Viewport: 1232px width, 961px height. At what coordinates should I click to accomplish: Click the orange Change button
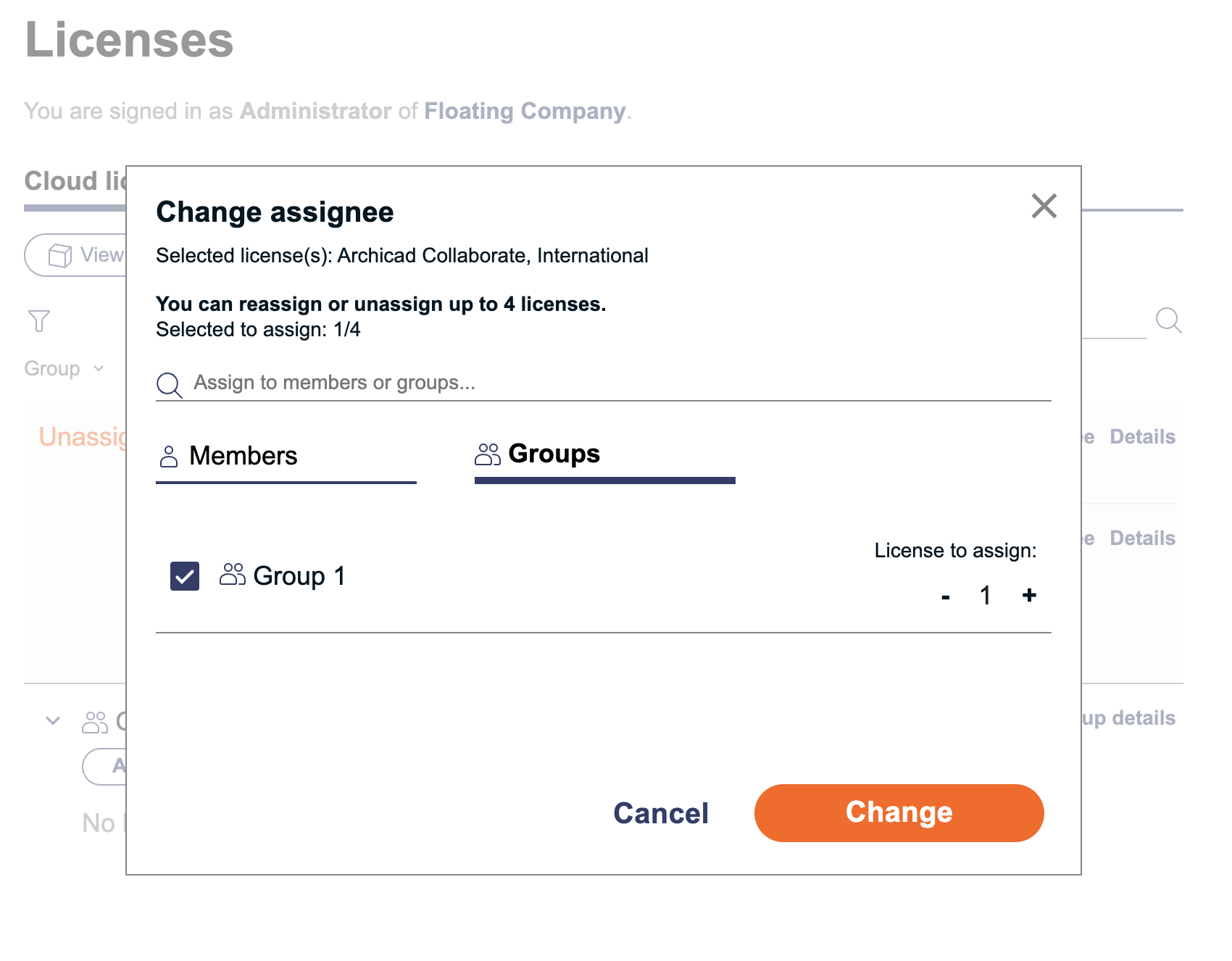coord(899,812)
